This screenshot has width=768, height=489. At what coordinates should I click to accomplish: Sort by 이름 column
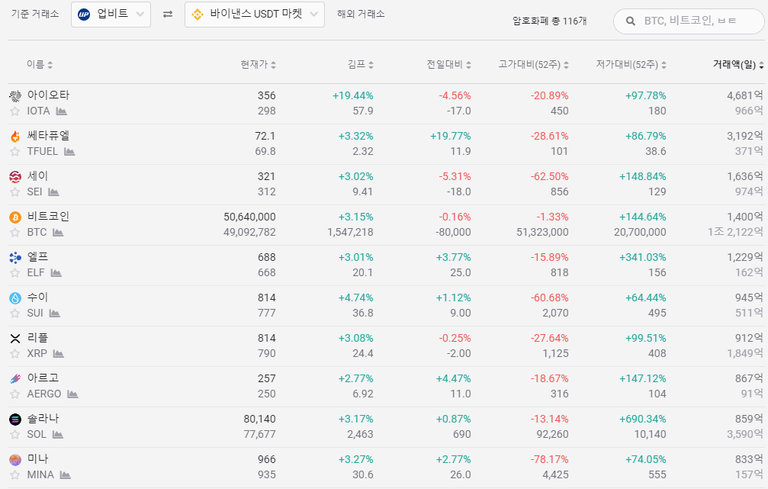pyautogui.click(x=39, y=64)
